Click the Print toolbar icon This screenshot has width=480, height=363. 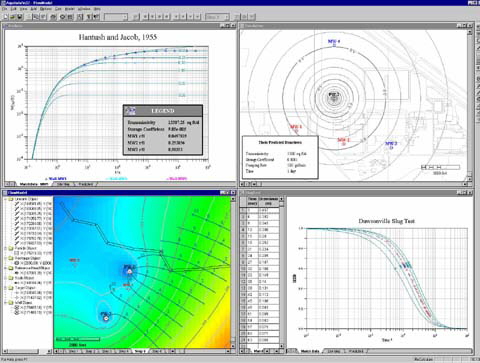point(53,16)
